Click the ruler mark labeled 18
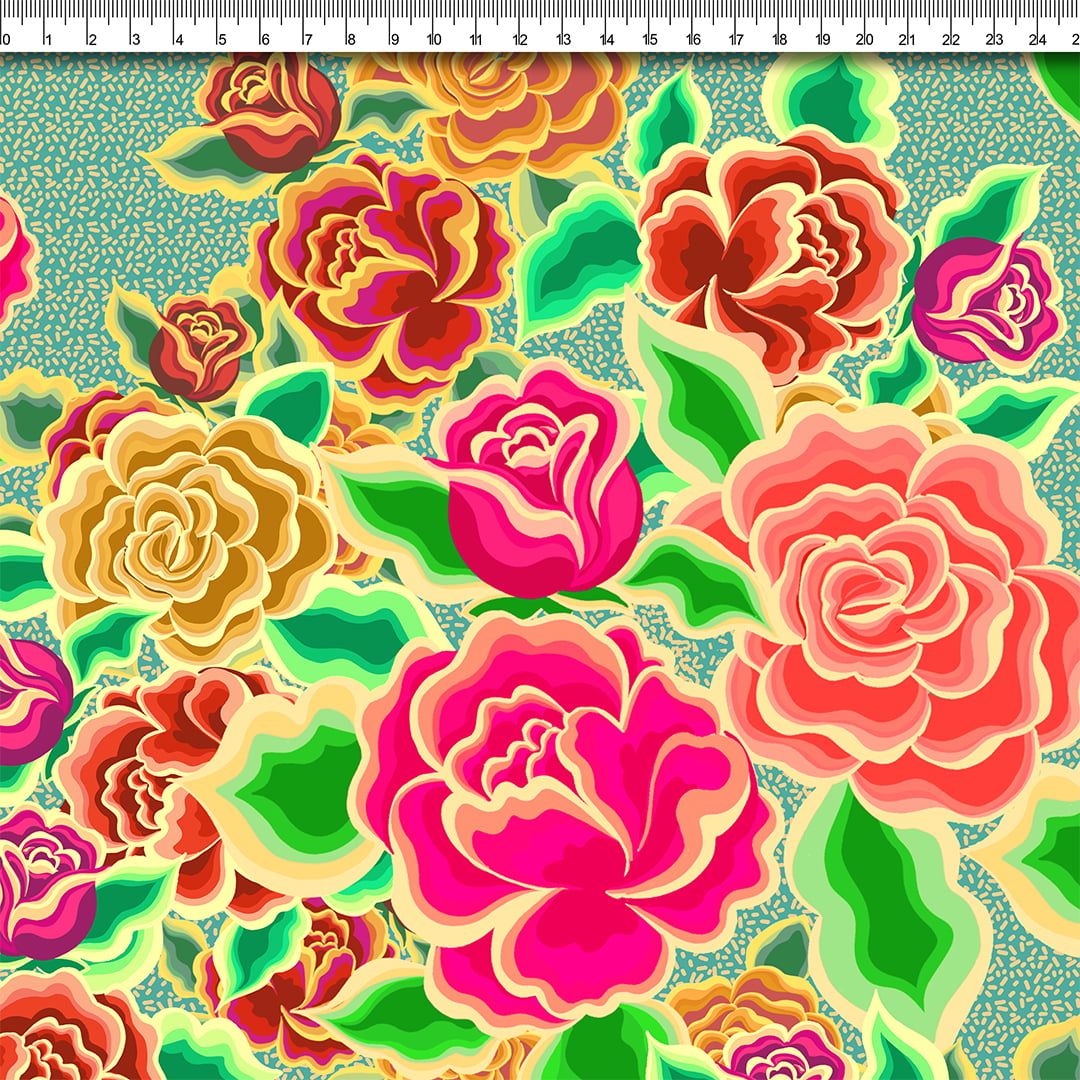Viewport: 1080px width, 1080px height. [x=779, y=40]
